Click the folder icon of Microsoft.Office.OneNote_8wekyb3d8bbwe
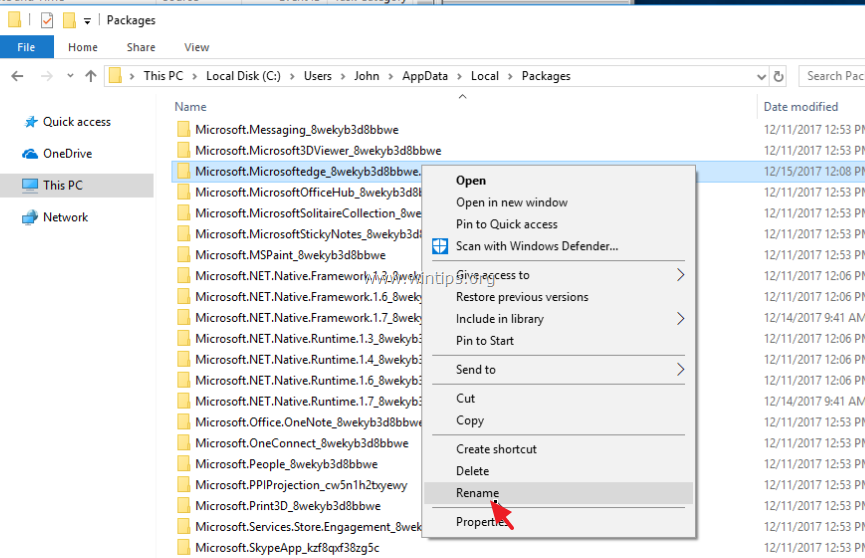The height and width of the screenshot is (558, 865). [x=184, y=422]
